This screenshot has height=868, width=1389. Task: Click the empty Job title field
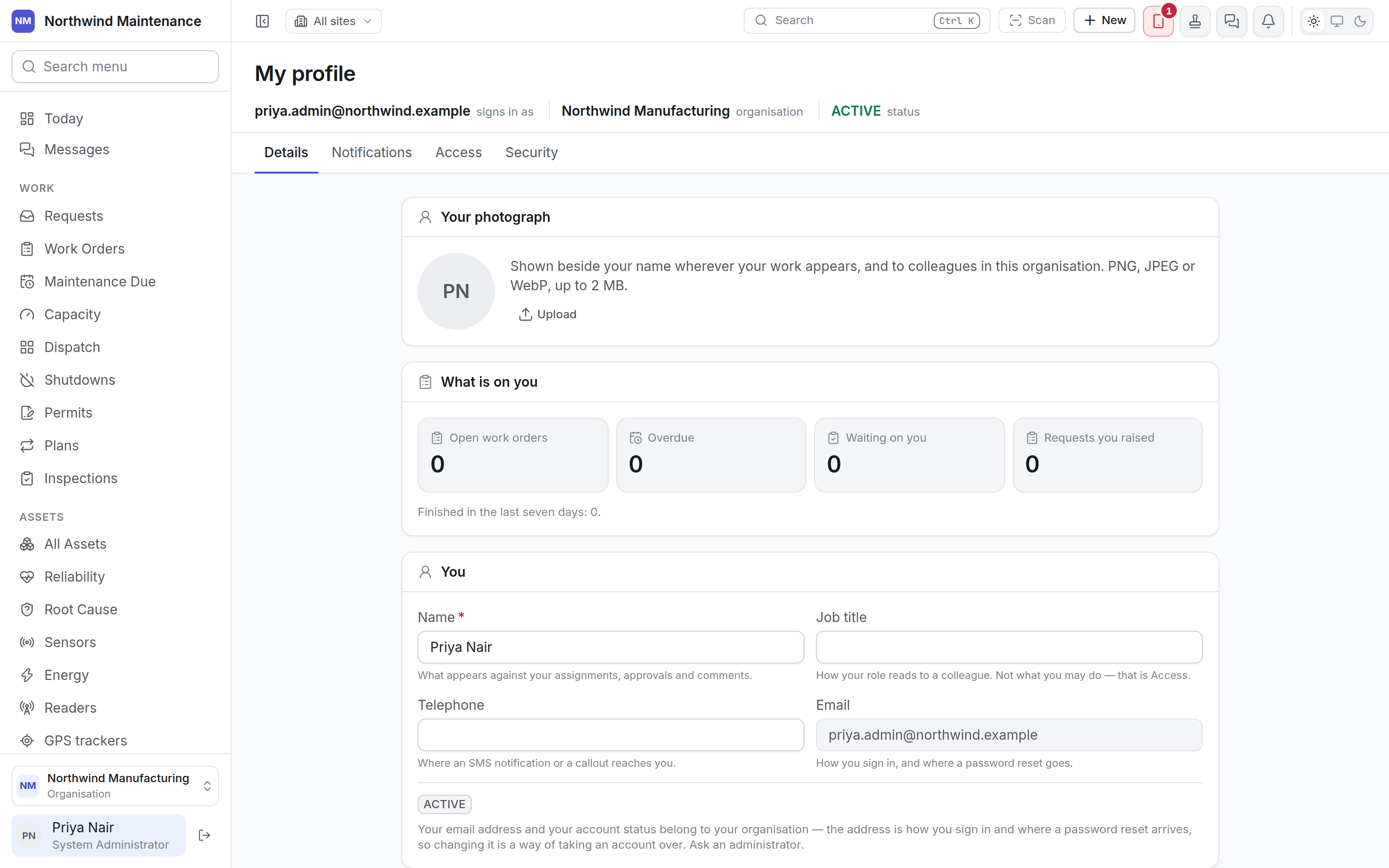tap(1009, 647)
